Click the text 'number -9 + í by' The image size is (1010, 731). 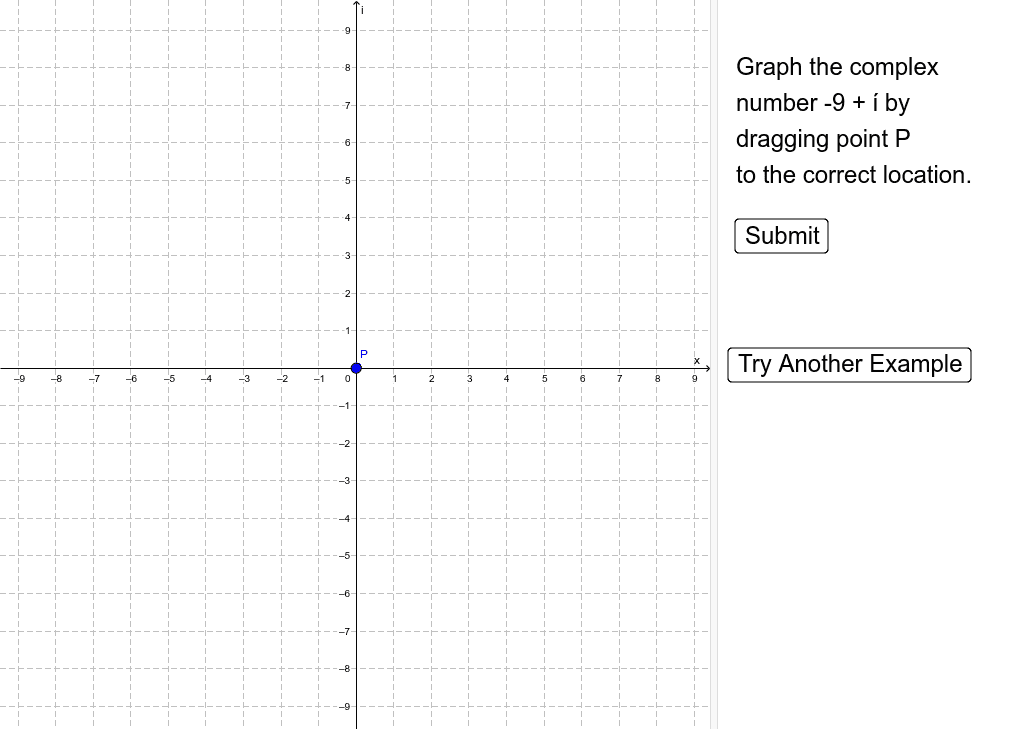coord(823,103)
